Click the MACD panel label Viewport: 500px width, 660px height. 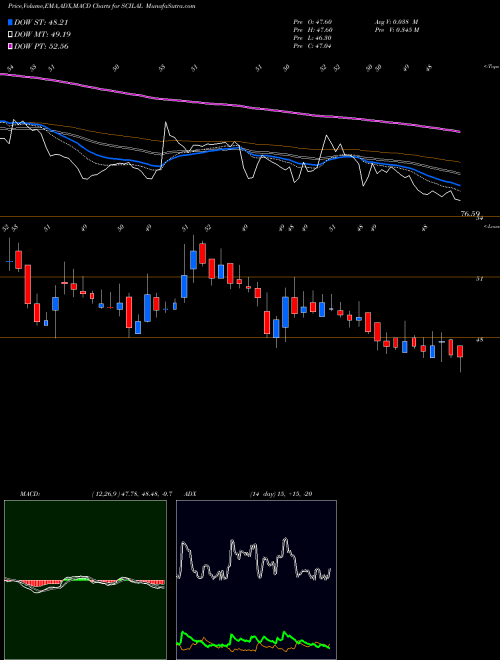30,494
